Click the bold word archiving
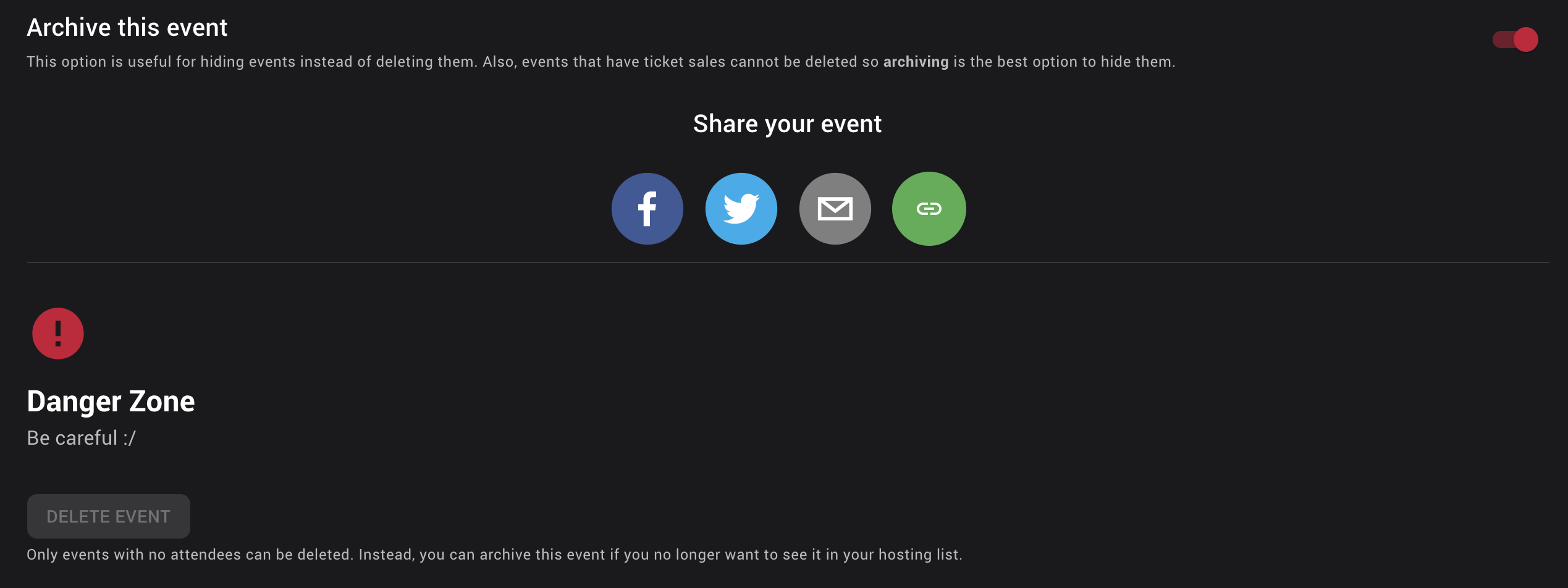1568x588 pixels. [x=916, y=62]
